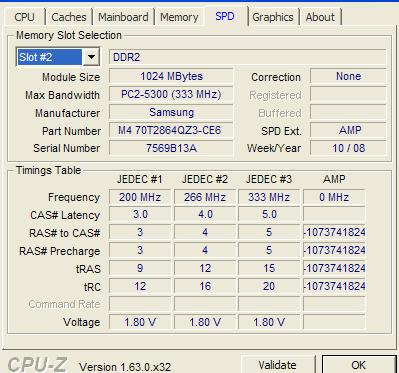Select the Slot #2 combo box
This screenshot has width=399, height=373.
pos(58,57)
